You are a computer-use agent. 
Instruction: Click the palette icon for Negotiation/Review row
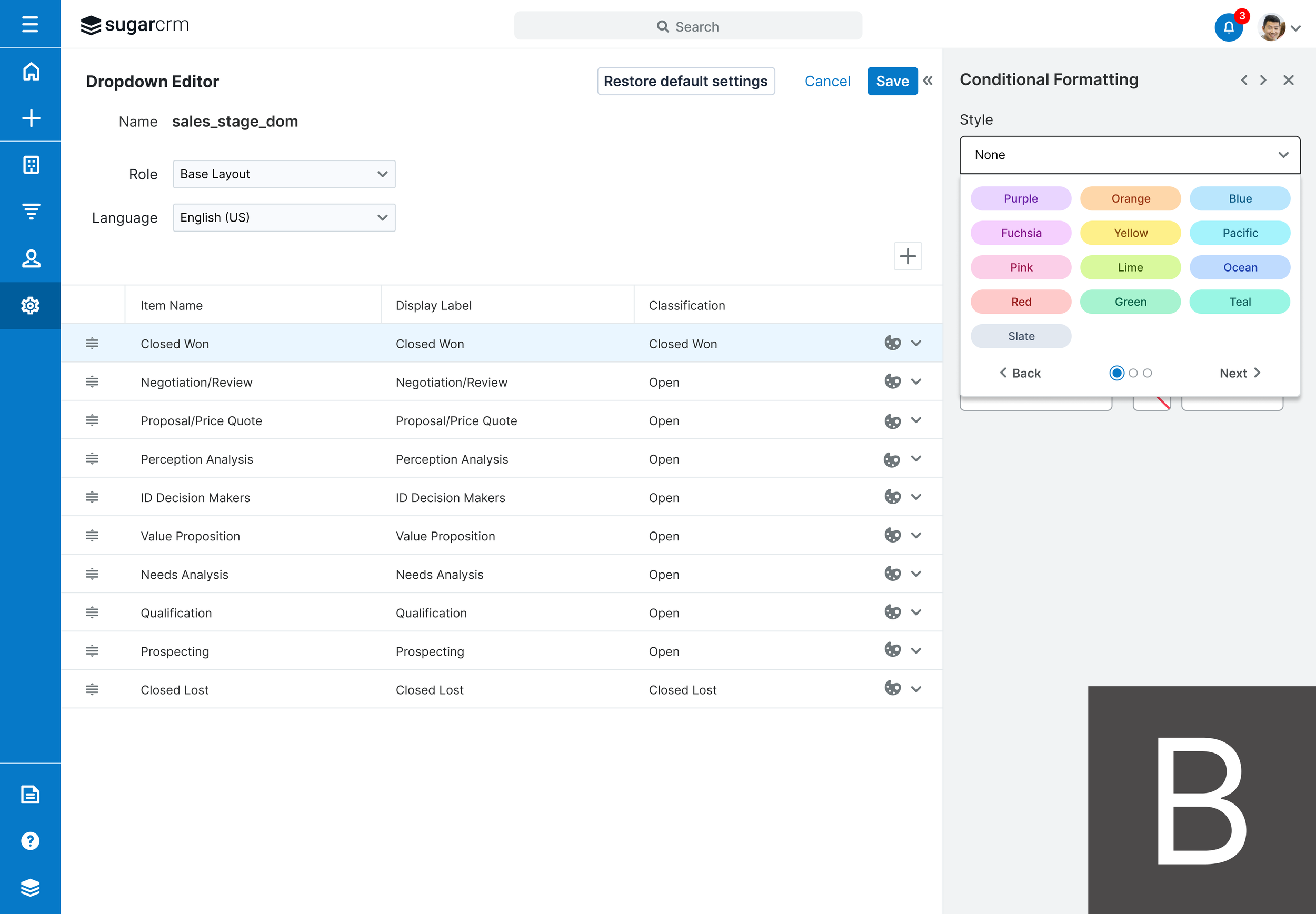pos(892,381)
